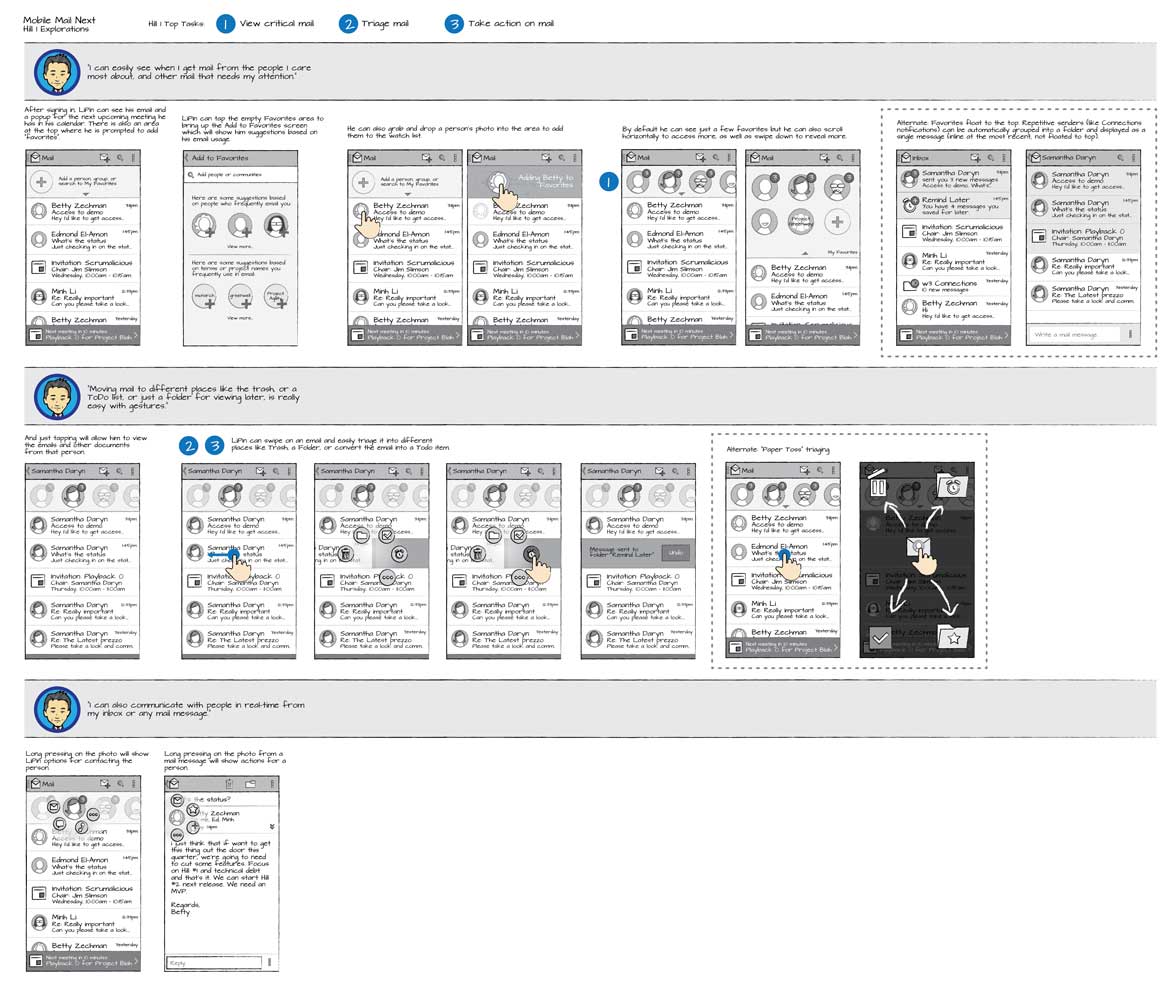Screen dimensions: 1166x1000
Task: Open View more under people suggestions
Action: click(x=240, y=245)
